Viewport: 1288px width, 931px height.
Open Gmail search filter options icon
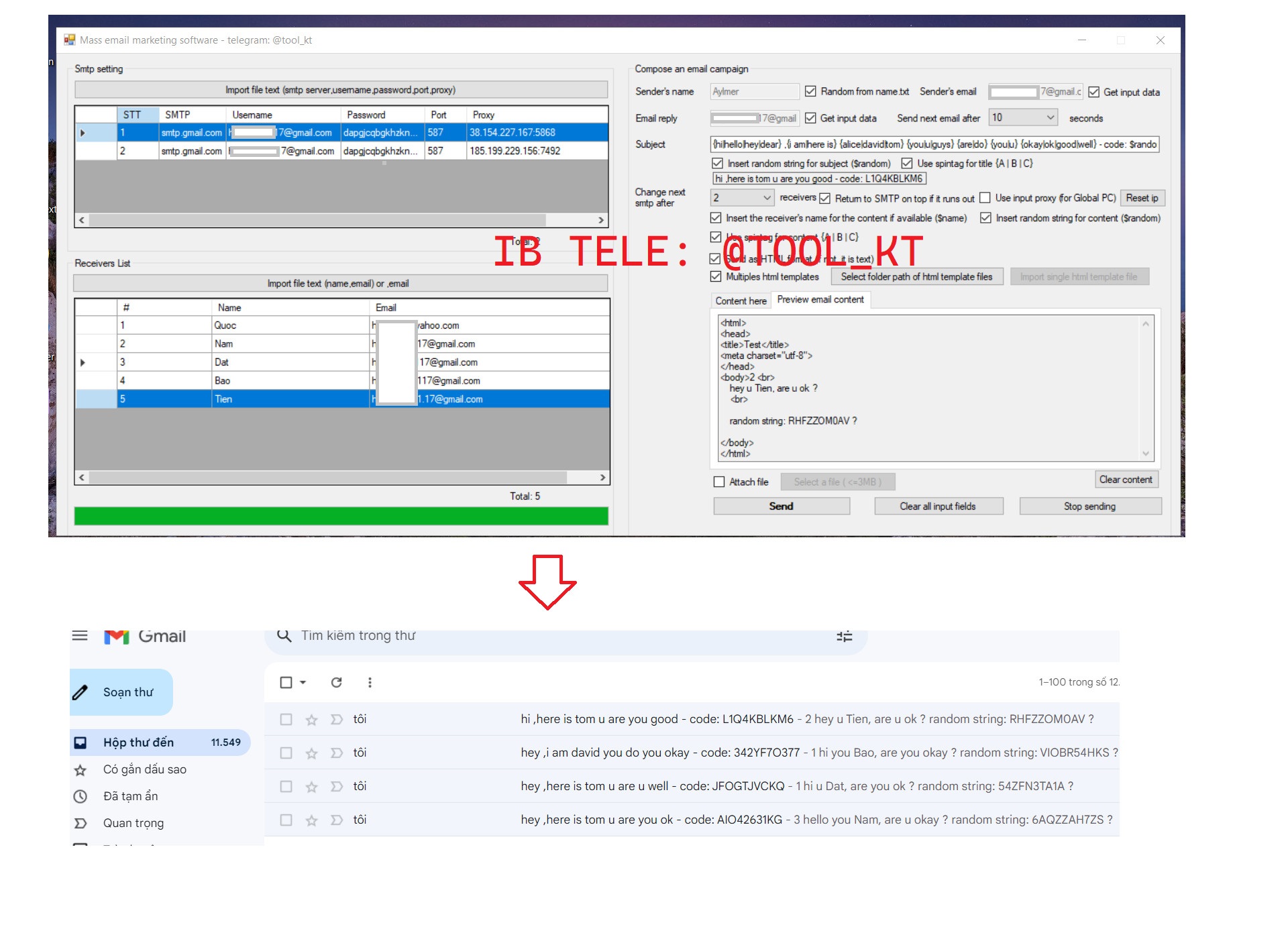[x=845, y=636]
